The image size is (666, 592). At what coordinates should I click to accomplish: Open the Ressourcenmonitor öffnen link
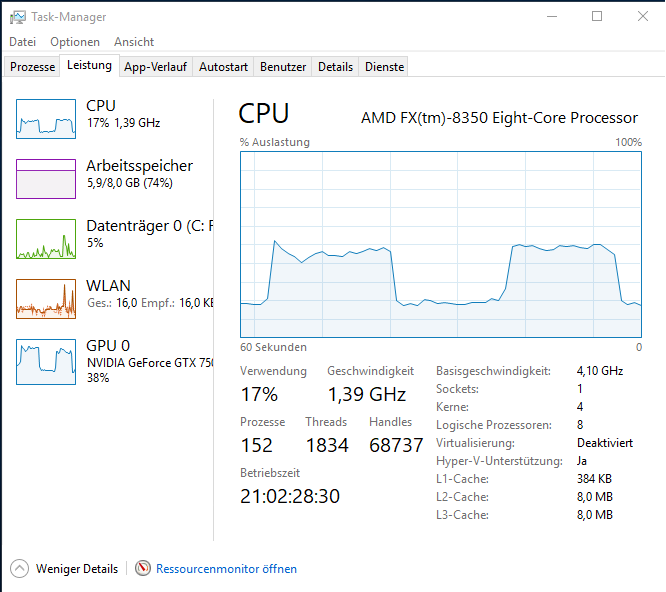(x=226, y=569)
